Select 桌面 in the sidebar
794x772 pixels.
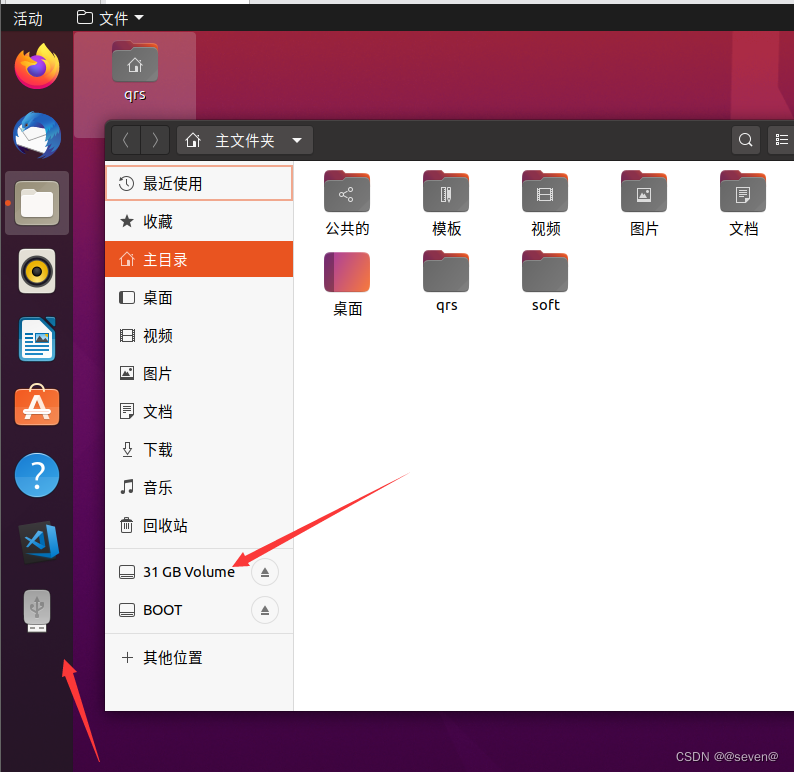click(x=199, y=297)
